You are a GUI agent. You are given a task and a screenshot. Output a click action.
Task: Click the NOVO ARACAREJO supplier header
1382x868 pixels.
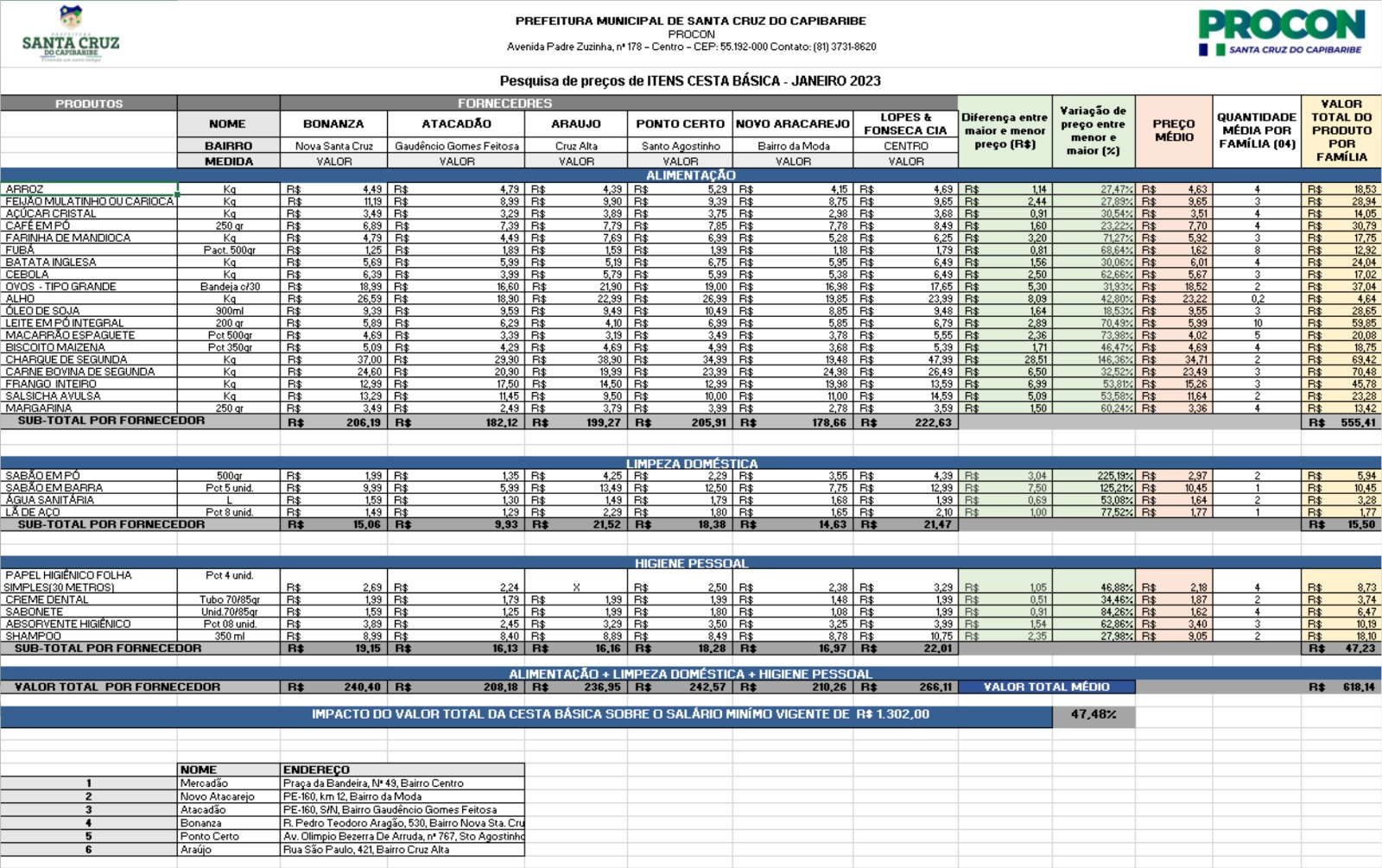[x=793, y=124]
